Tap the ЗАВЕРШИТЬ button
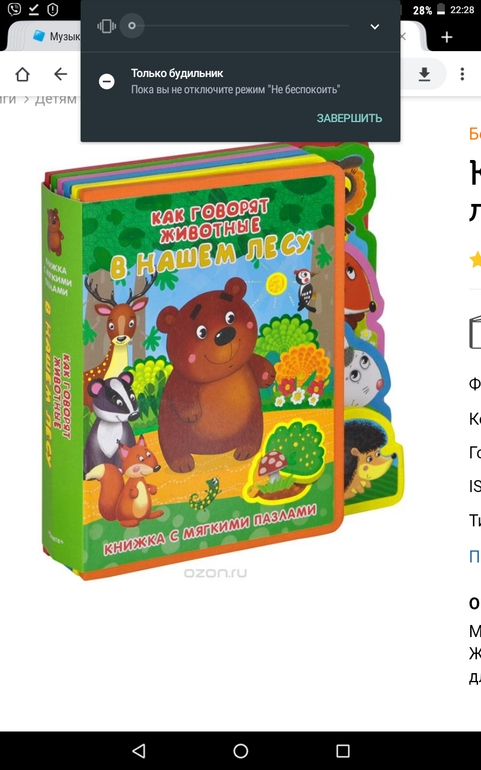Viewport: 481px width, 770px height. click(349, 118)
